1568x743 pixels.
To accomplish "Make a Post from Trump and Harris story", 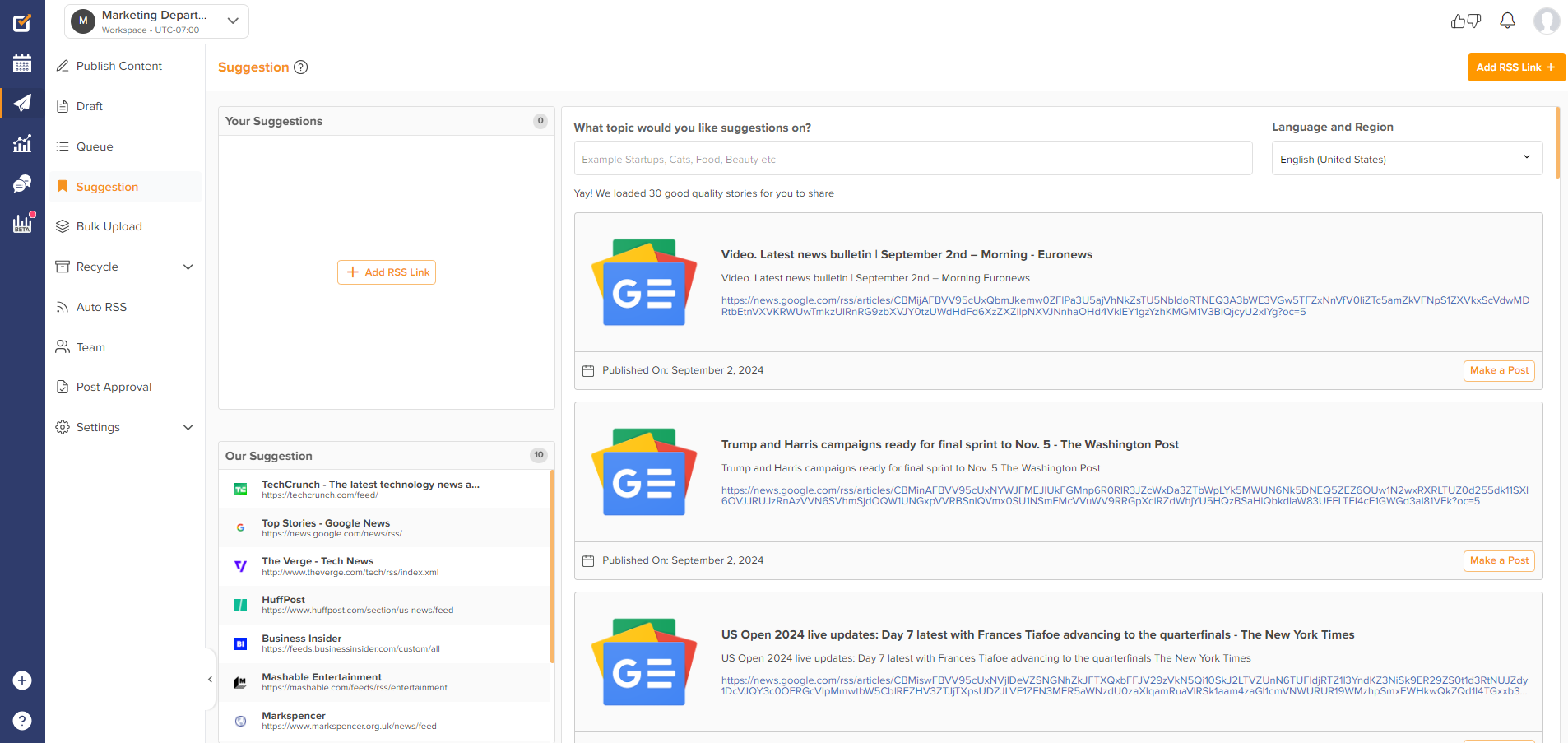I will (x=1499, y=560).
